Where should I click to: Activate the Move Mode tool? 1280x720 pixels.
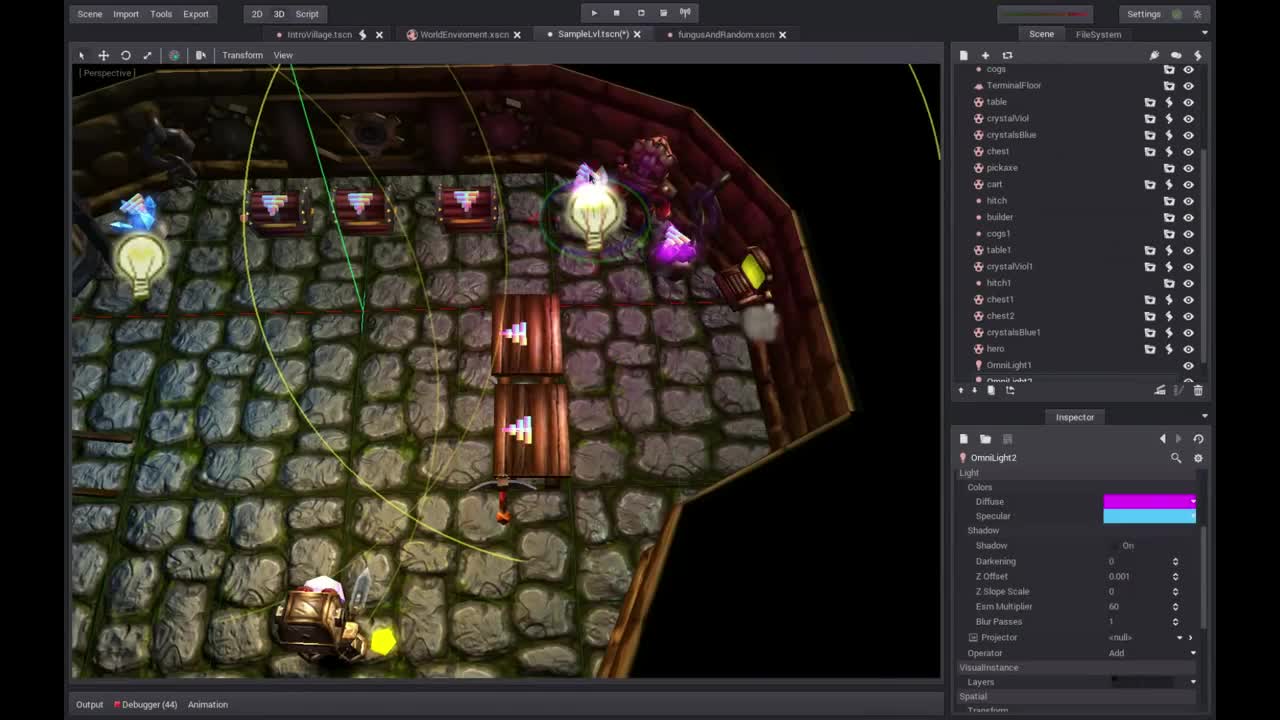103,55
